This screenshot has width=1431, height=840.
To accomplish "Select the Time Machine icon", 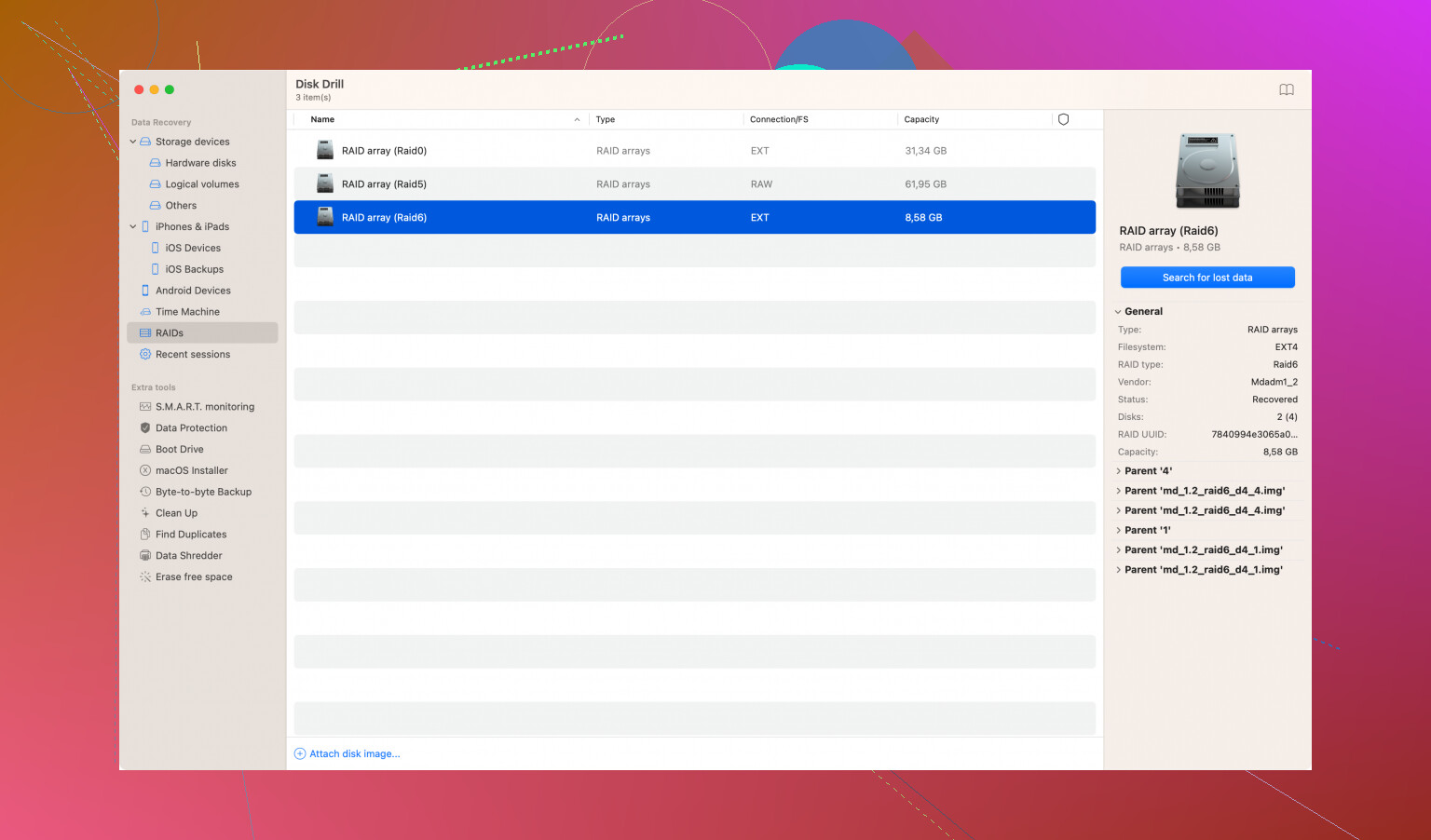I will (x=145, y=312).
